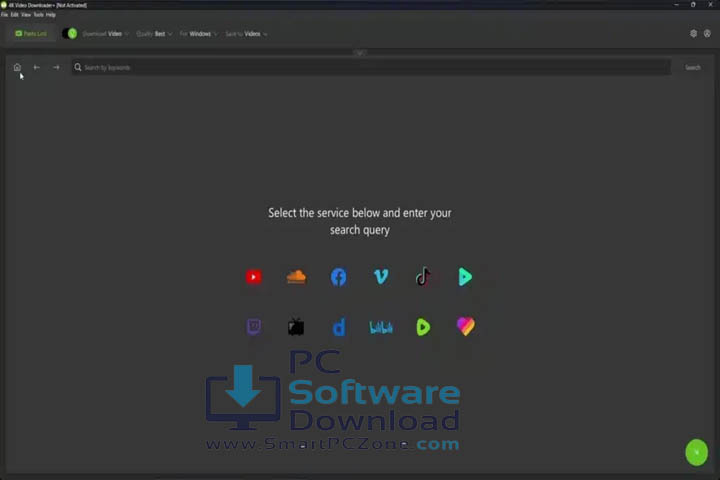Open the Edit menu
The image size is (720, 480).
click(15, 15)
